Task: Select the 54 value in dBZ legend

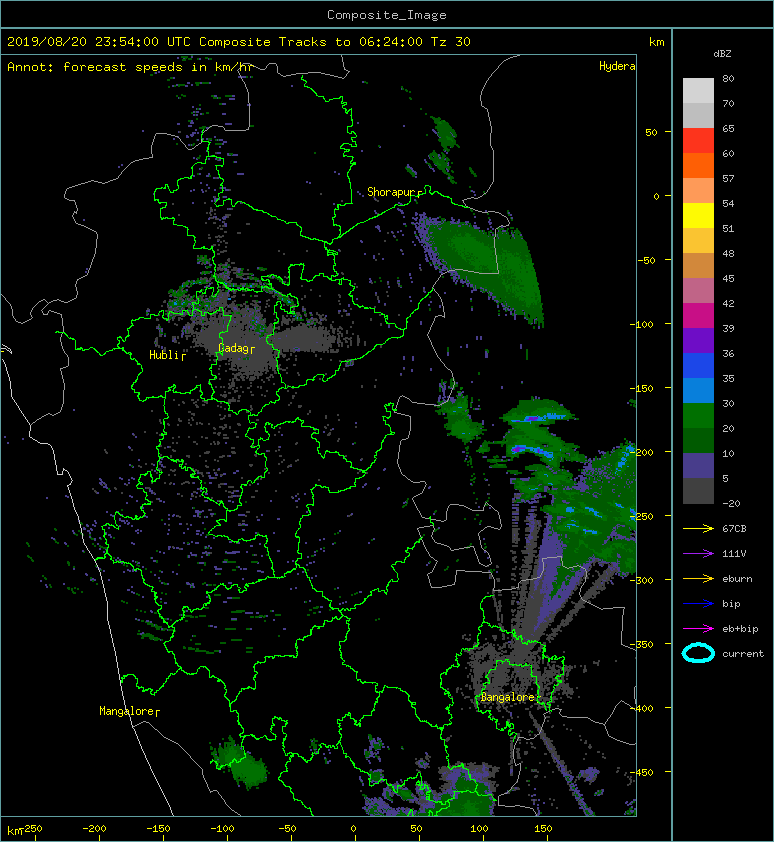Action: coord(728,204)
